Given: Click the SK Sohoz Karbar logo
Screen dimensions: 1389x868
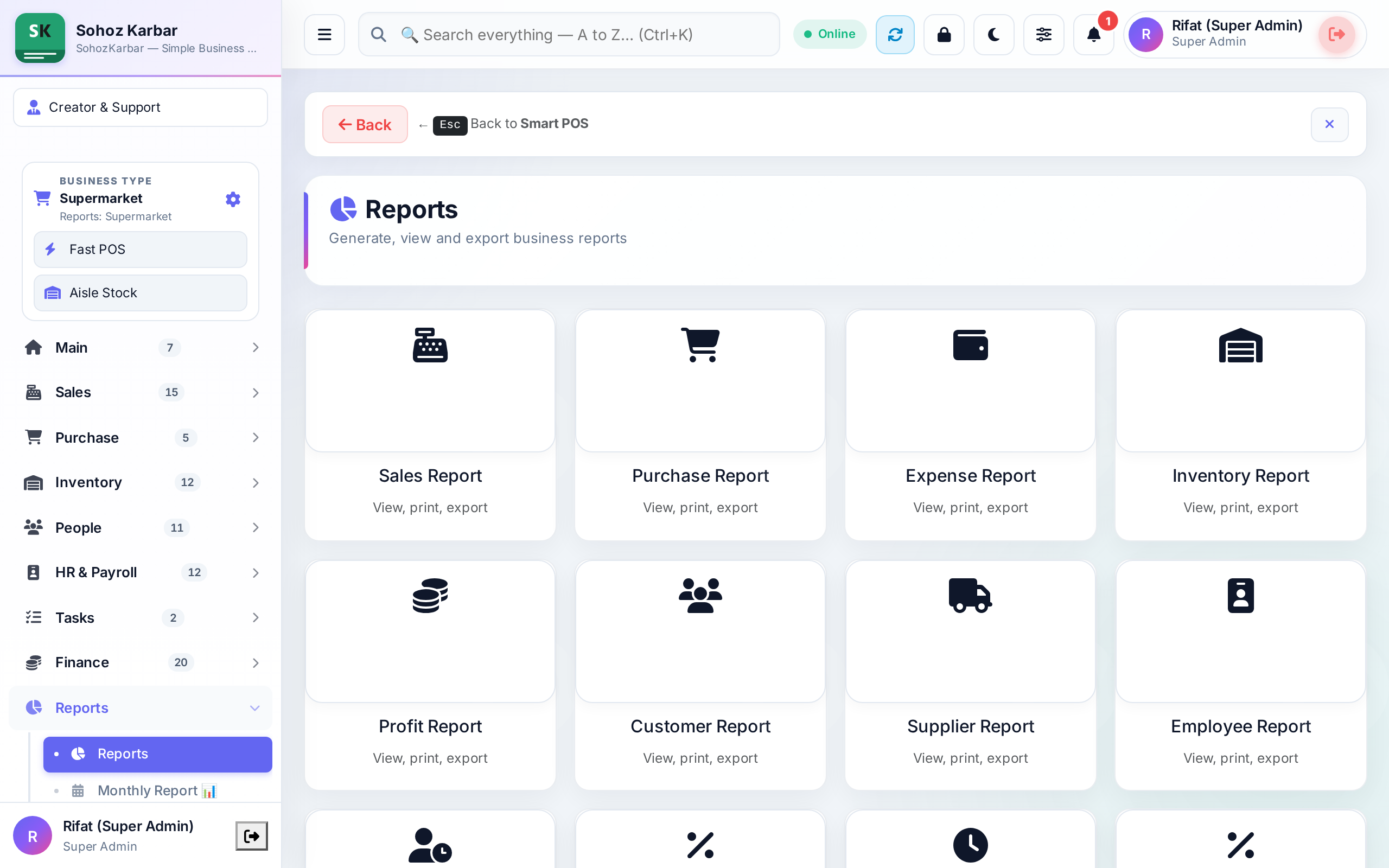Looking at the screenshot, I should point(40,37).
